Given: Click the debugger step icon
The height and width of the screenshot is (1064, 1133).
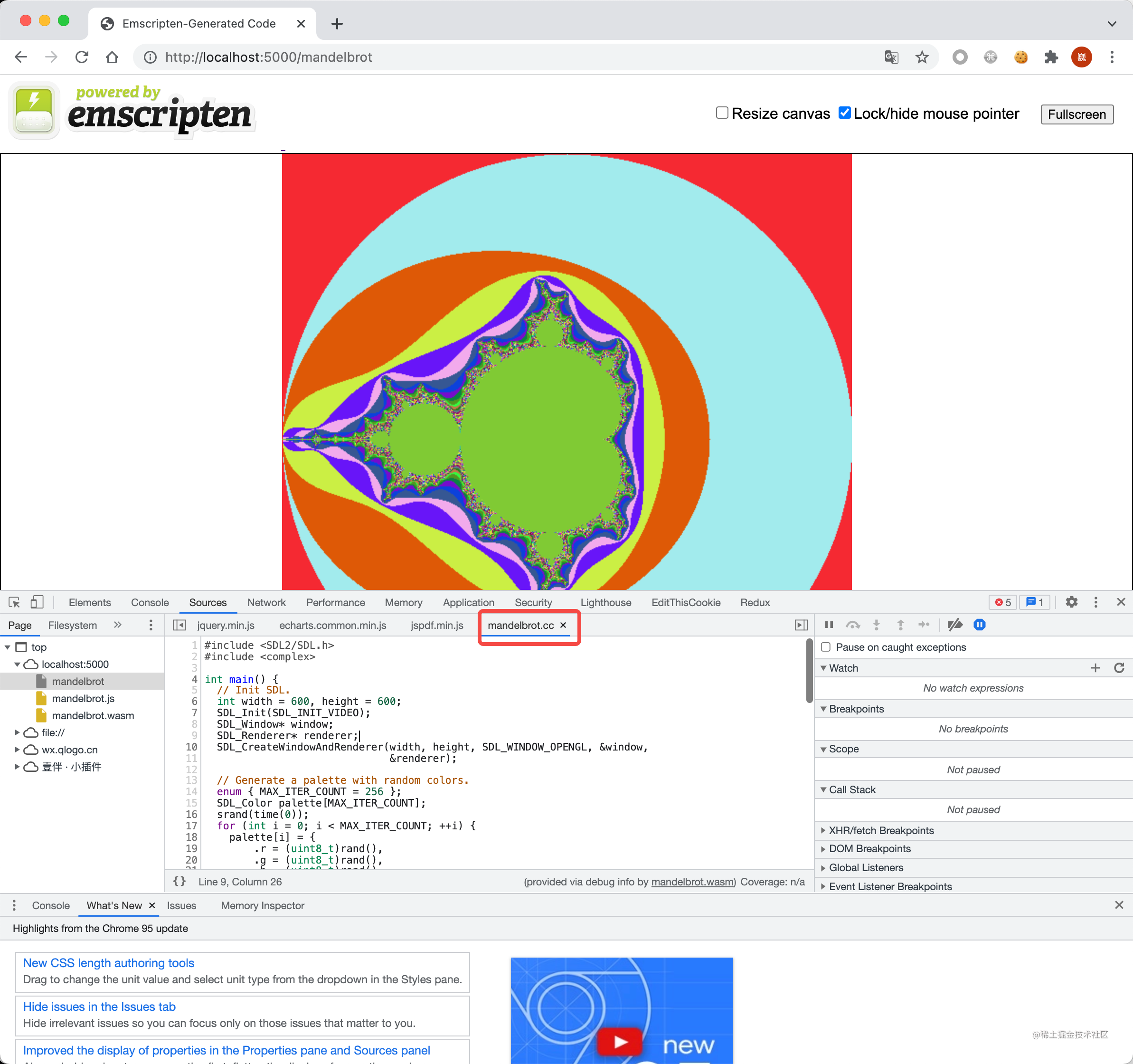Looking at the screenshot, I should point(924,625).
